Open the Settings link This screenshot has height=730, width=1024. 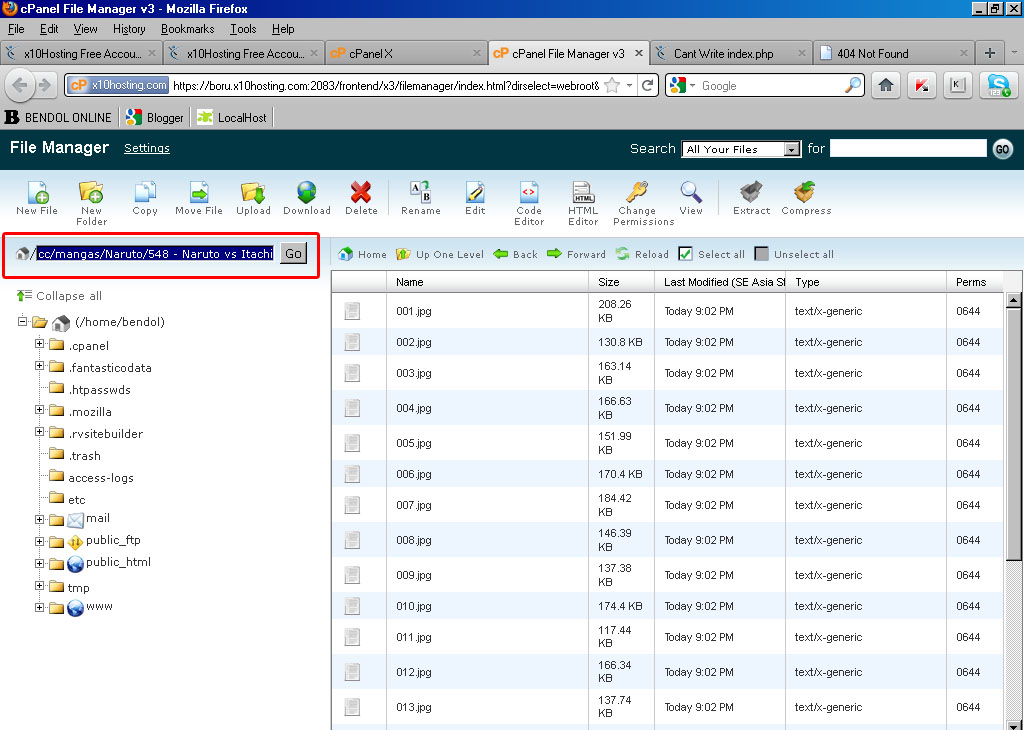pyautogui.click(x=147, y=148)
